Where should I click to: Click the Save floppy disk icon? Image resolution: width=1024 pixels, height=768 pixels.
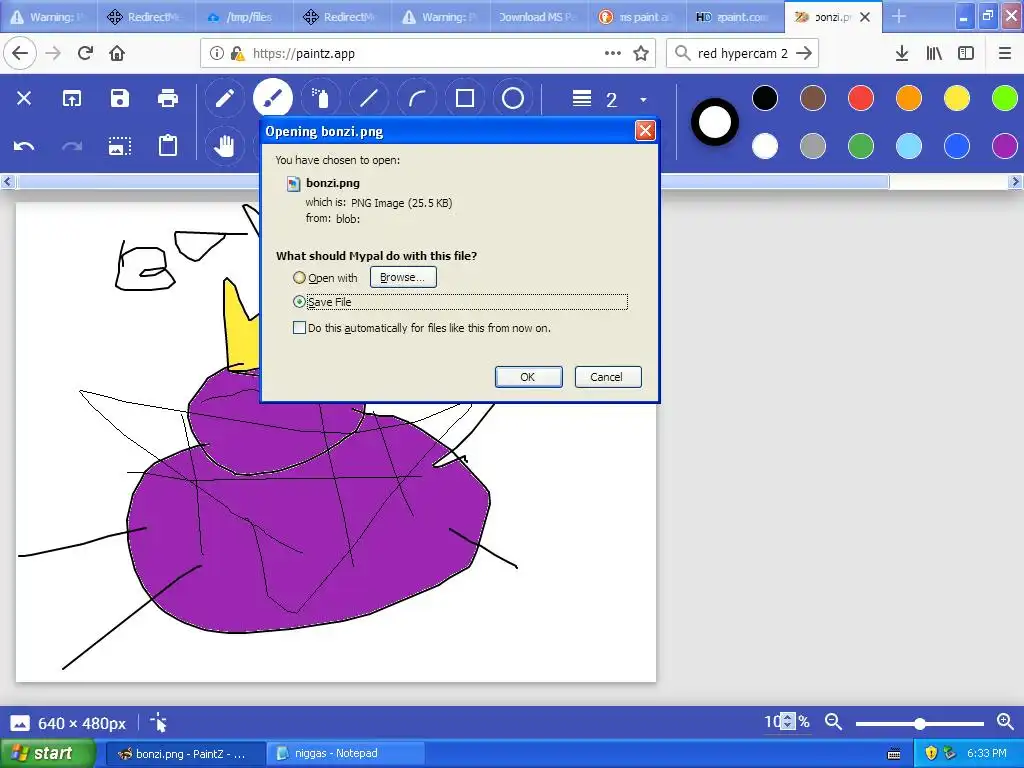point(120,99)
